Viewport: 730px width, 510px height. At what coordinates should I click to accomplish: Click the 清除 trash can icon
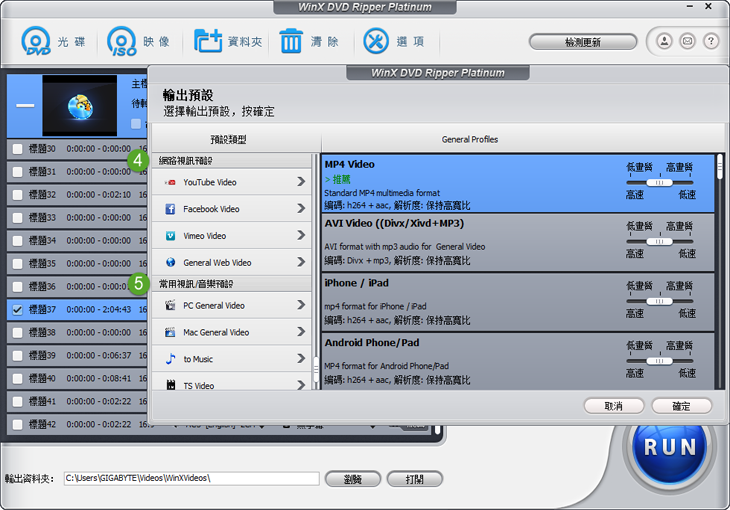291,42
